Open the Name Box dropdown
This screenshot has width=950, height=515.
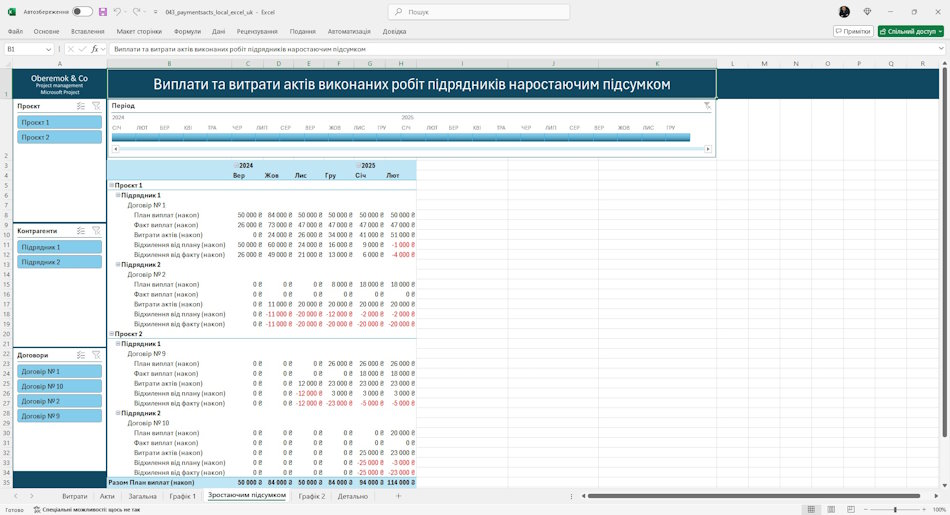(x=48, y=49)
